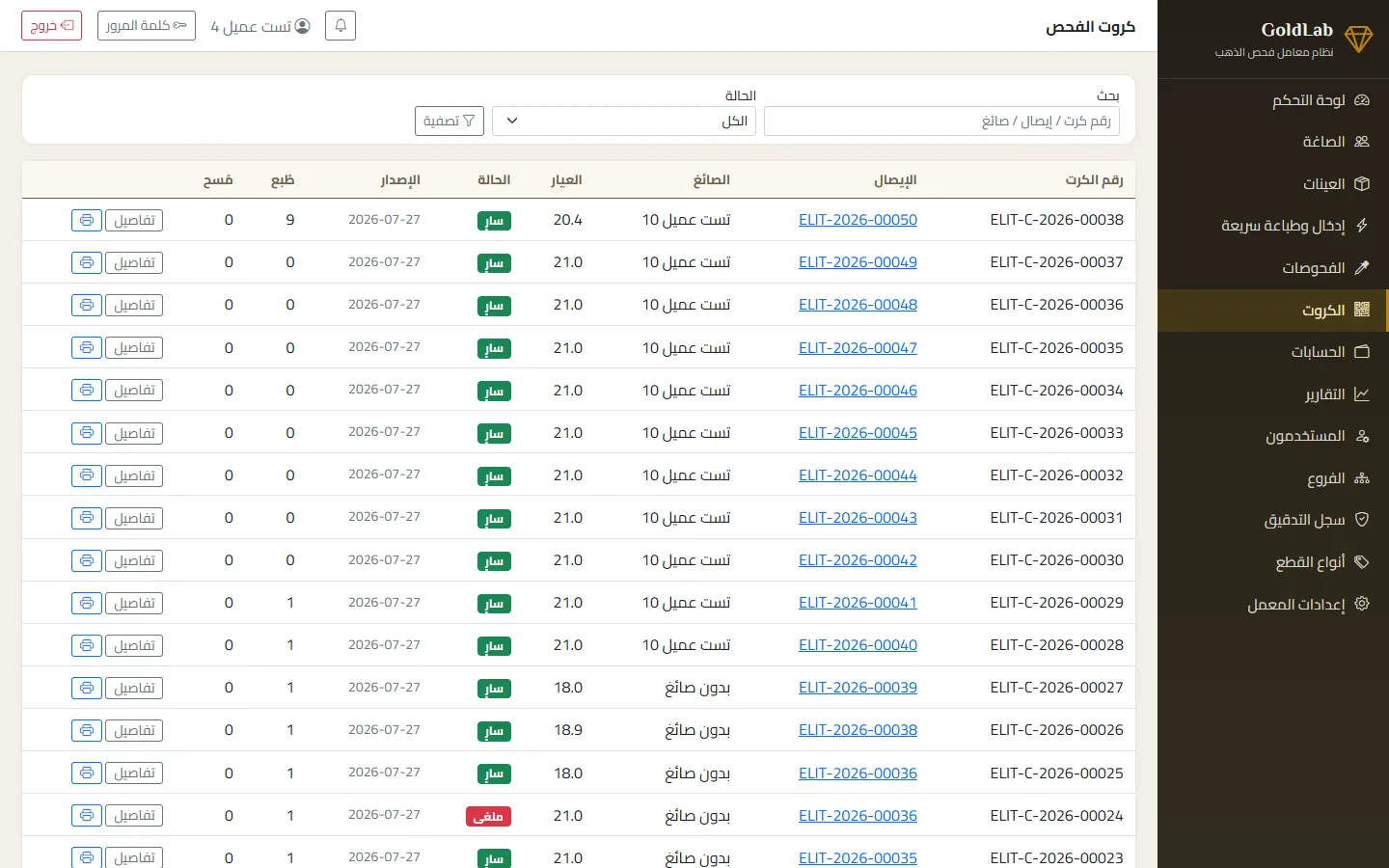Screen dimensions: 1389x868
Task: Open تفاصيل for card ELIT-C-2026-00036
Action: click(x=134, y=305)
